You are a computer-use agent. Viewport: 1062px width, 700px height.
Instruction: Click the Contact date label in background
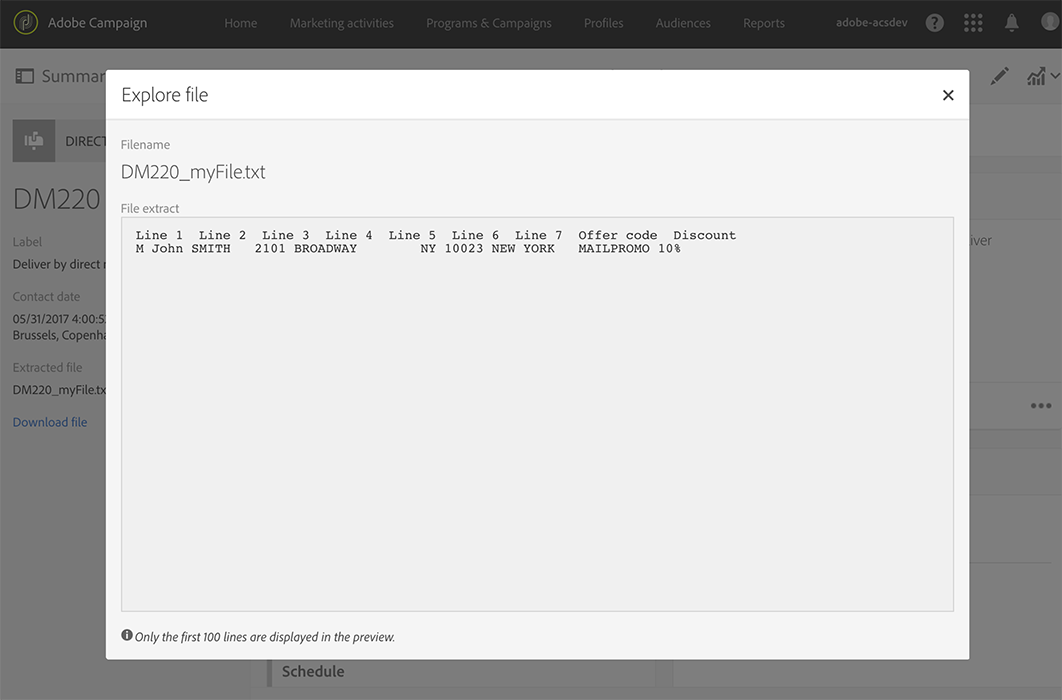(46, 297)
